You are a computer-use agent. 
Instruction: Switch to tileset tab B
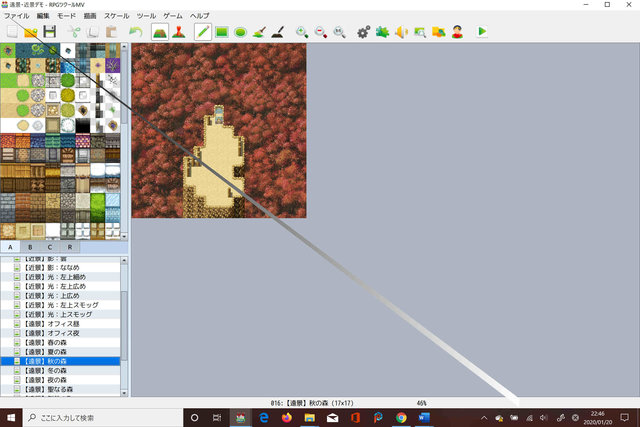(30, 247)
